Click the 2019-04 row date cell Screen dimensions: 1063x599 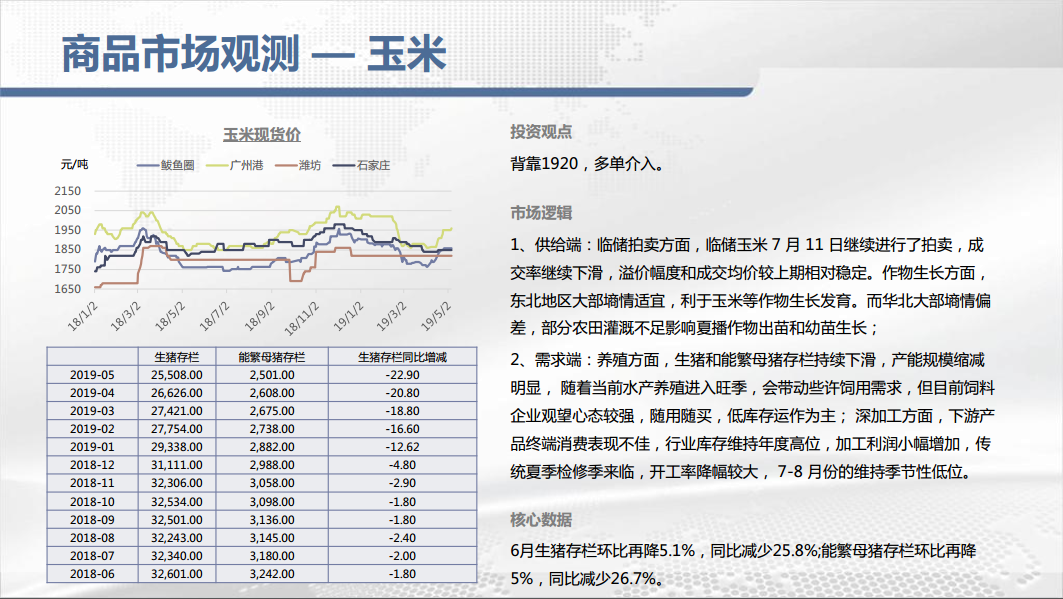[92, 393]
